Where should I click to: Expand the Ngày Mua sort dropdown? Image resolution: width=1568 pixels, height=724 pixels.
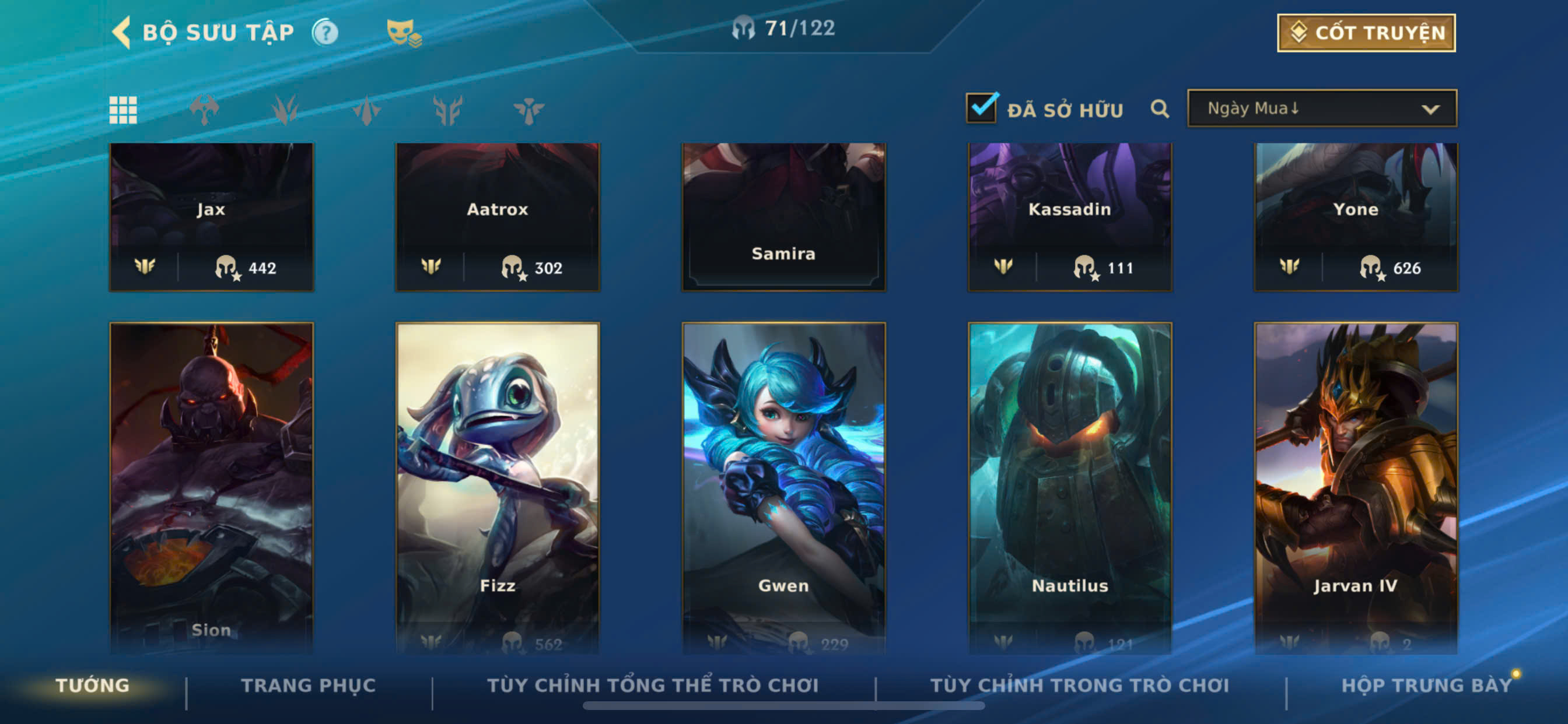click(1322, 108)
